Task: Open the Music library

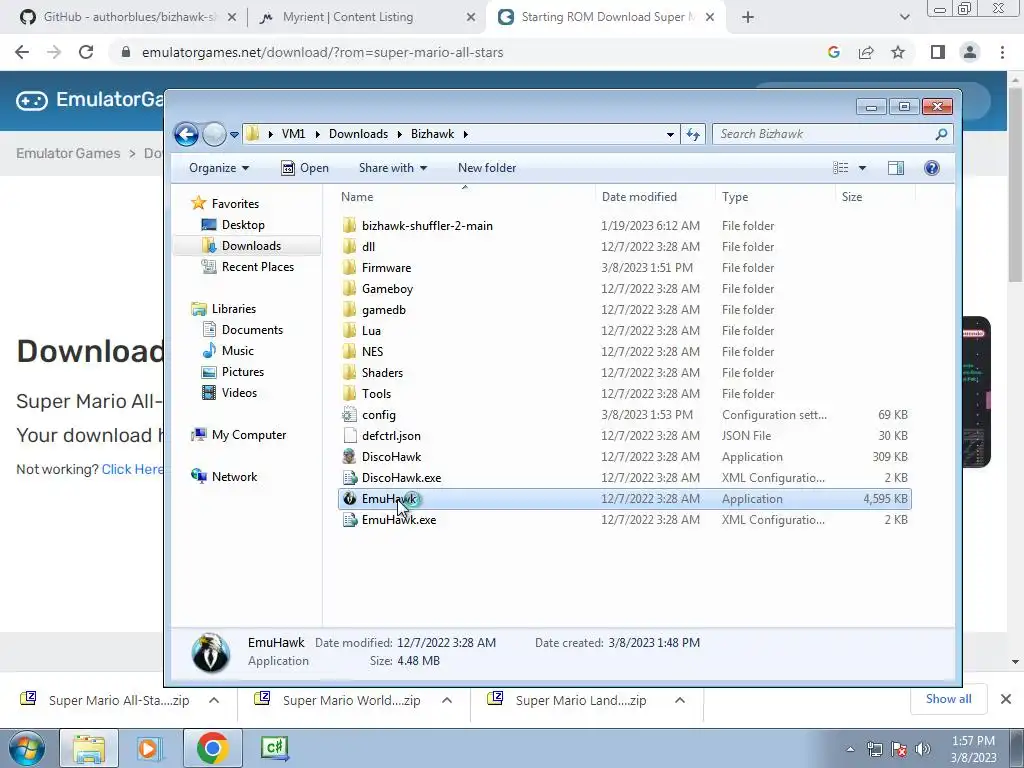Action: (x=237, y=351)
